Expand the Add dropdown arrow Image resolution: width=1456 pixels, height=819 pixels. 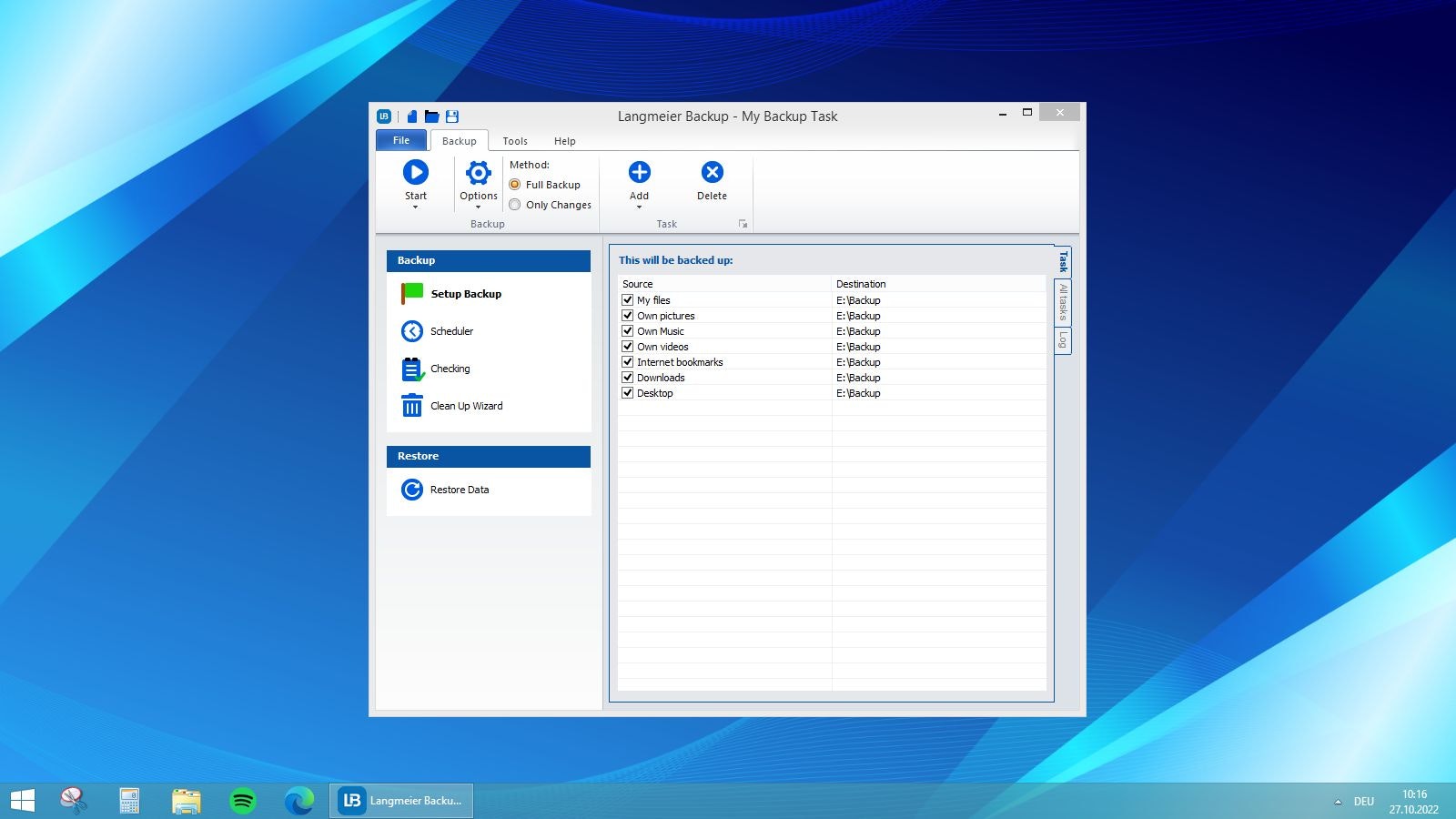point(640,207)
